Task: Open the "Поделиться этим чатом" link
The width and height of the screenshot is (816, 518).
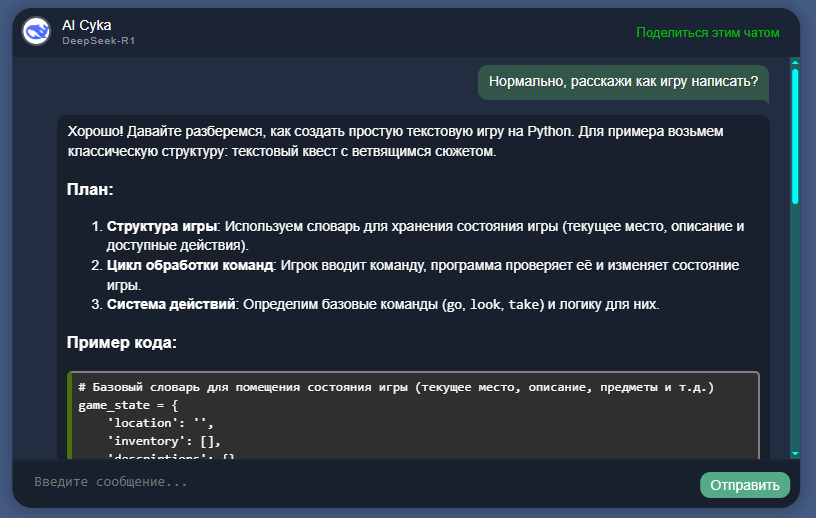Action: click(707, 33)
